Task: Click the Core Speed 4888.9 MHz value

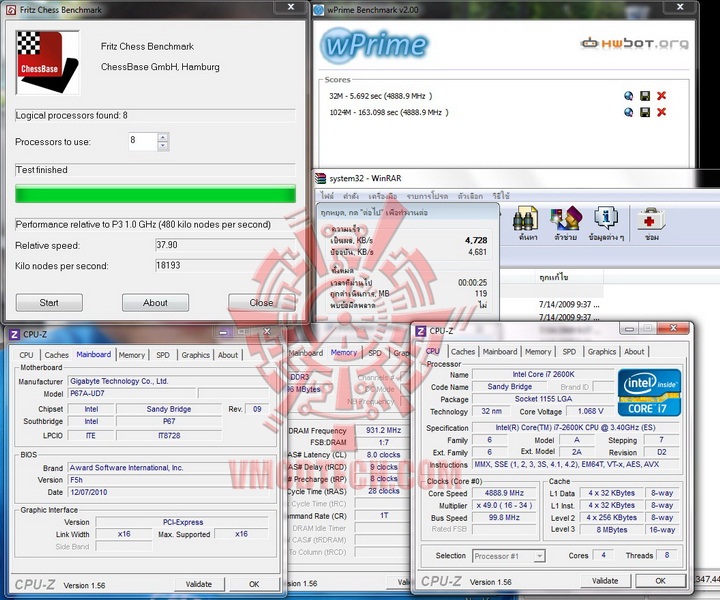Action: tap(504, 493)
